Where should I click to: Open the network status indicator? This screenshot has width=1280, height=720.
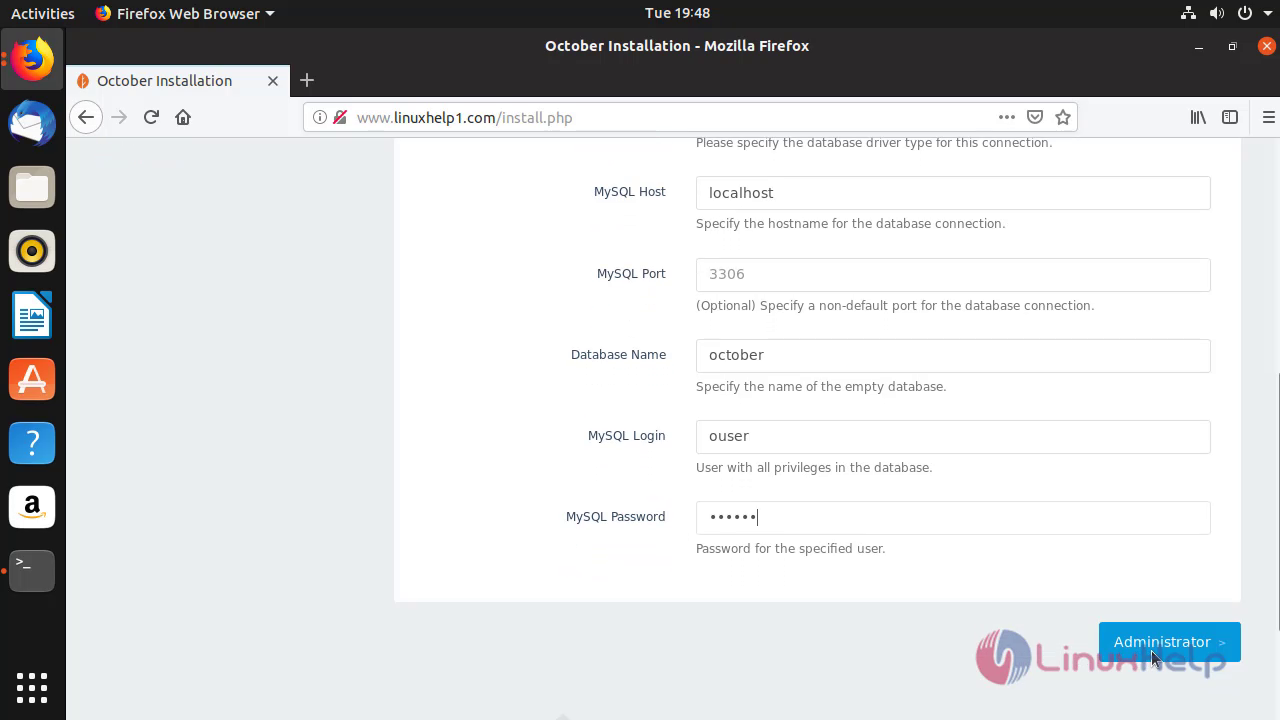1188,13
